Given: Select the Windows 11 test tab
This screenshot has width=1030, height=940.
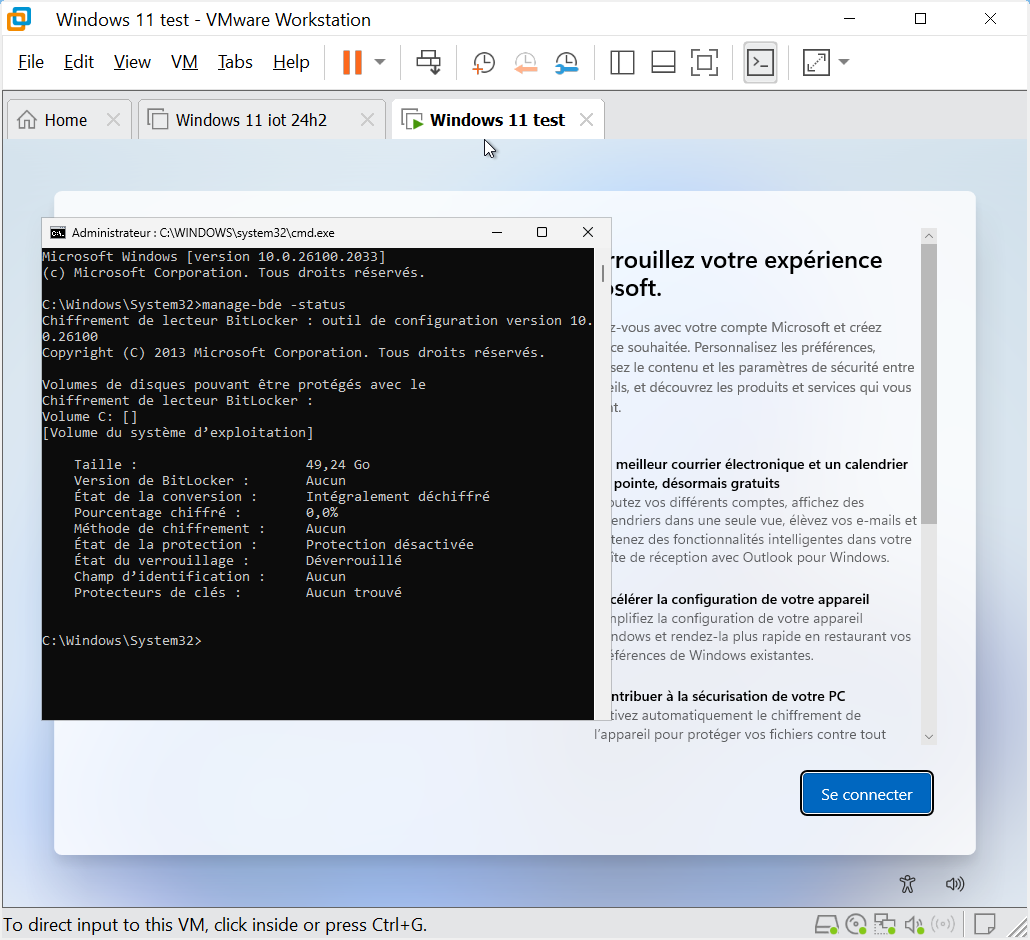Looking at the screenshot, I should pos(497,120).
